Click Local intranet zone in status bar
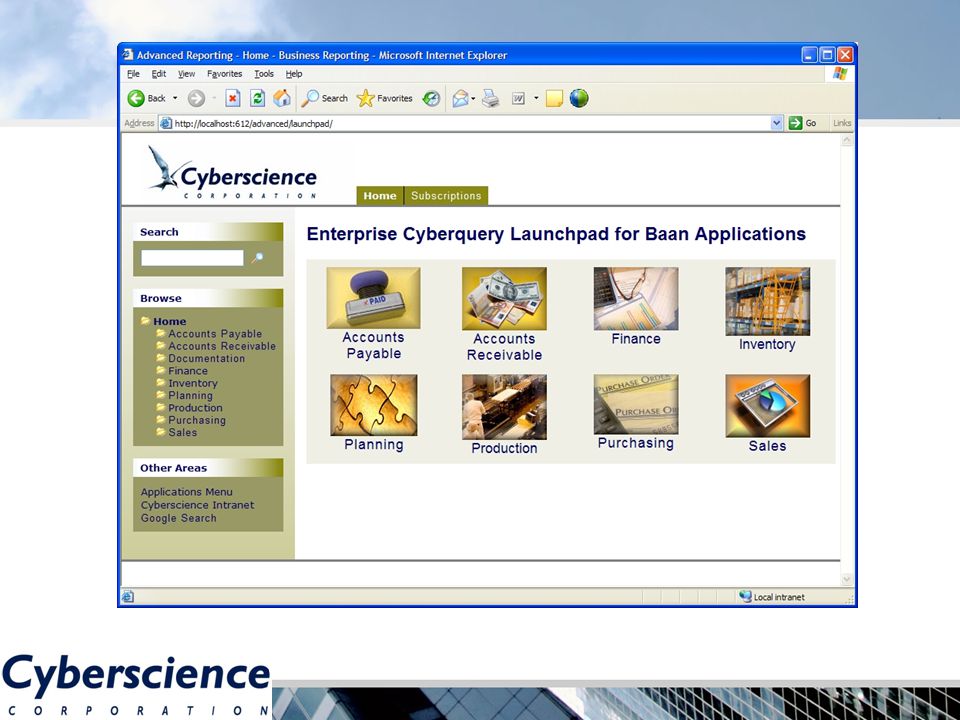Screen dimensions: 960x720 [771, 597]
